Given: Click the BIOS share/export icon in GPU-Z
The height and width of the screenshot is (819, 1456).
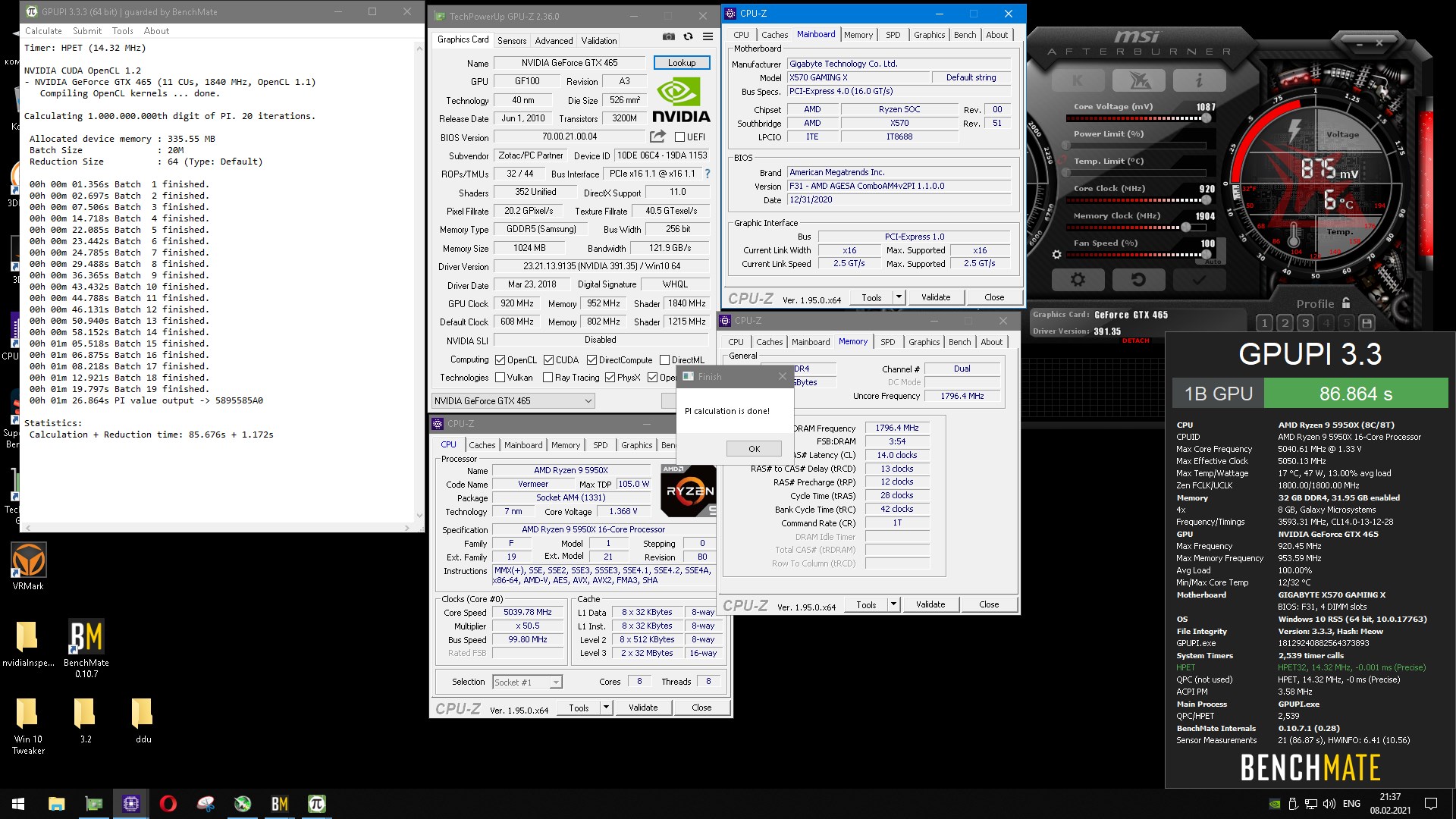Looking at the screenshot, I should (657, 136).
